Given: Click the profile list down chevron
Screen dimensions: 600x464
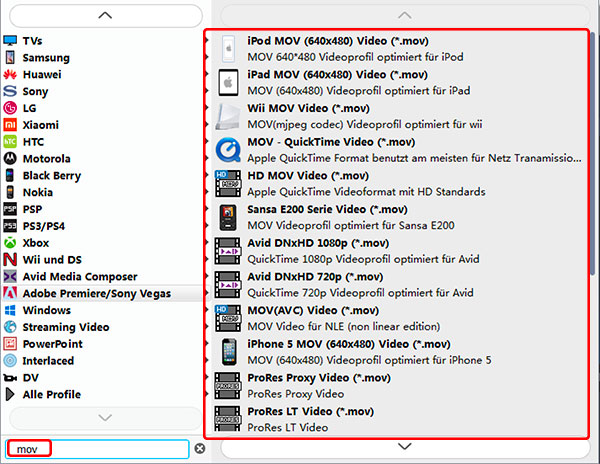Looking at the screenshot, I should (x=405, y=447).
